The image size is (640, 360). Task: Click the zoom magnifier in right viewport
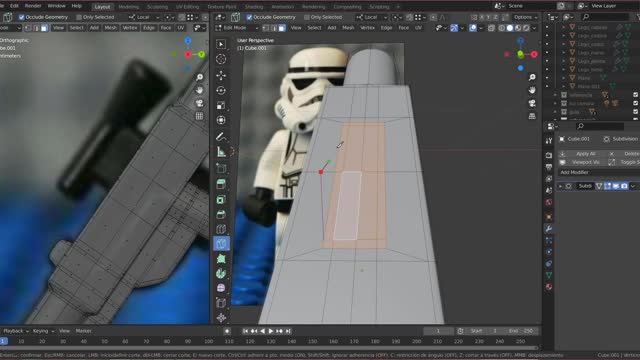(x=532, y=77)
